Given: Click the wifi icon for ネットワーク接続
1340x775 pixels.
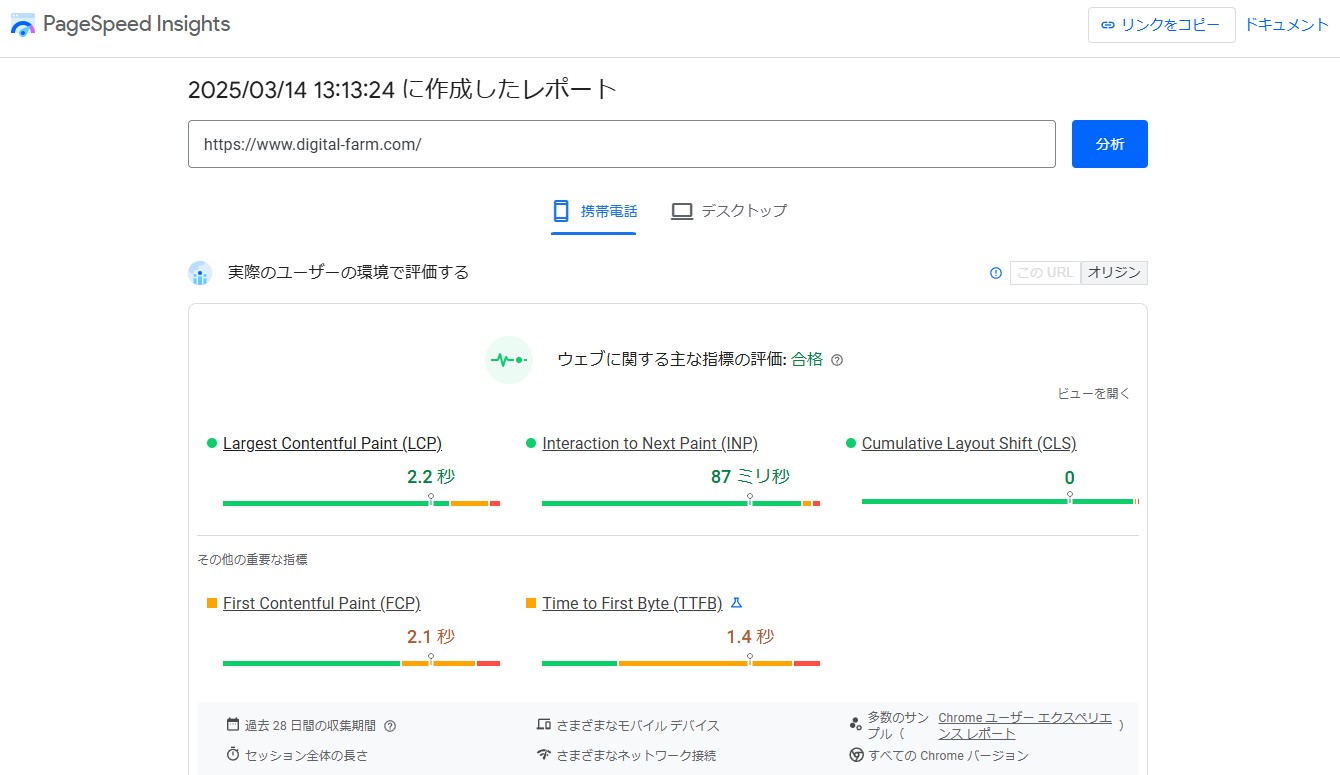Looking at the screenshot, I should [x=544, y=755].
